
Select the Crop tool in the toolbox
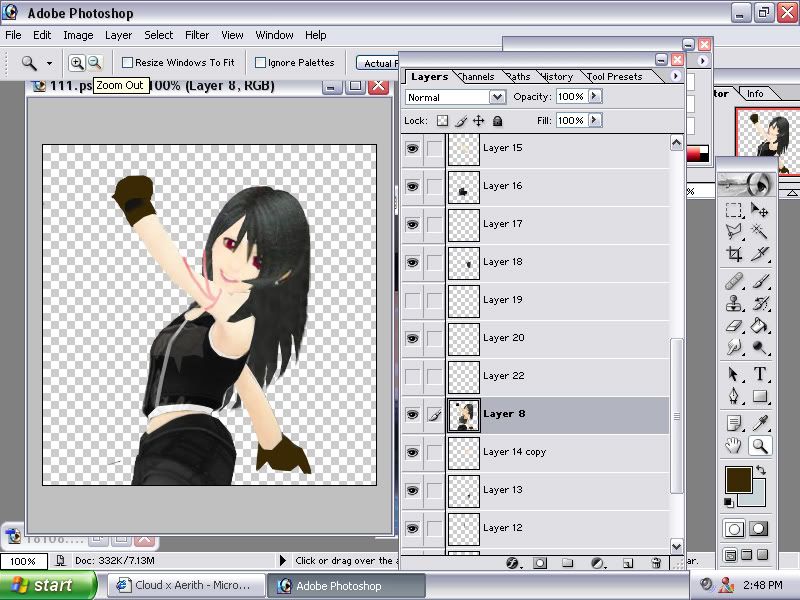point(734,255)
